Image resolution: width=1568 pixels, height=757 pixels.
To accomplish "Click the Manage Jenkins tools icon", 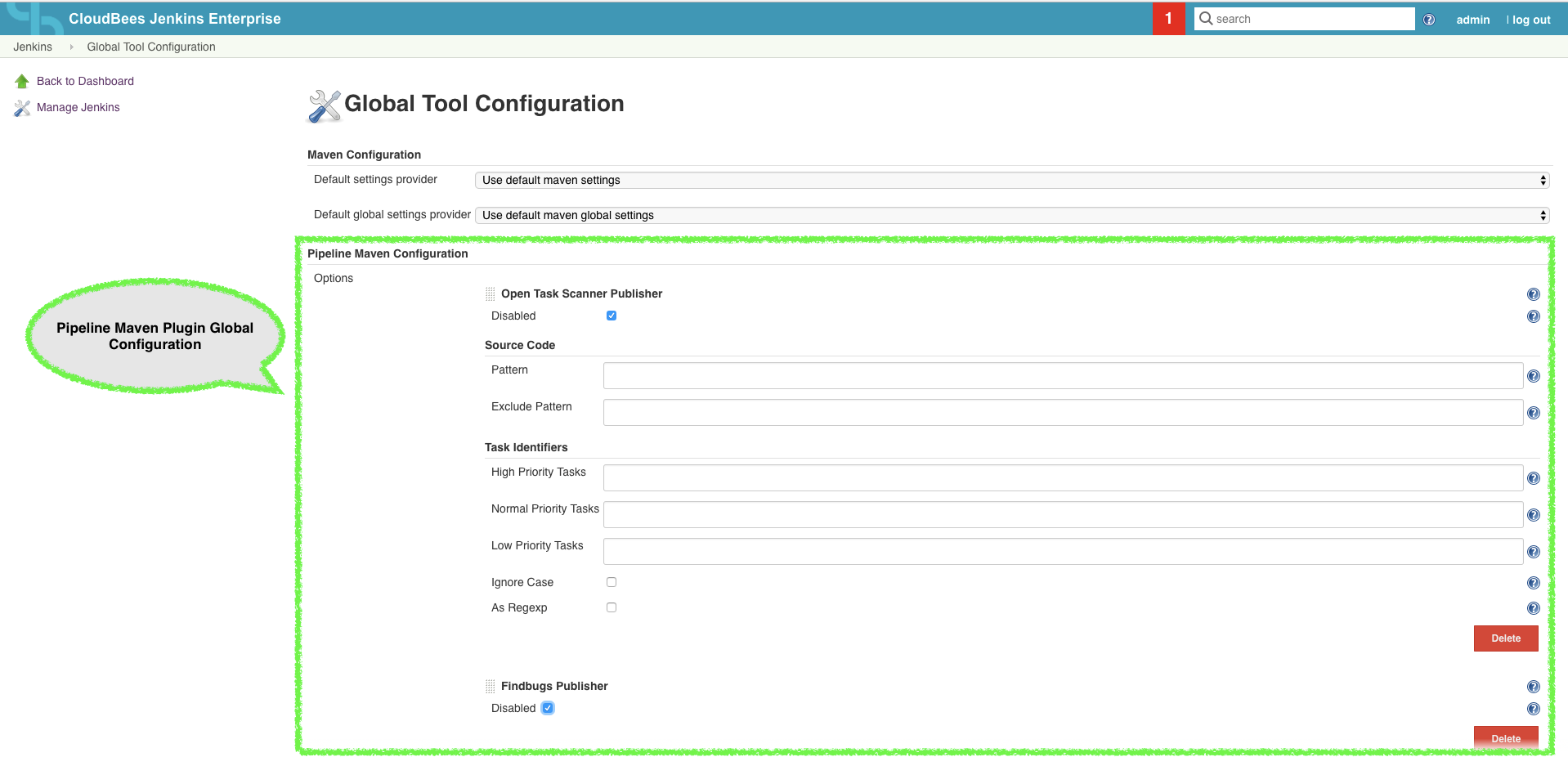I will [x=22, y=108].
